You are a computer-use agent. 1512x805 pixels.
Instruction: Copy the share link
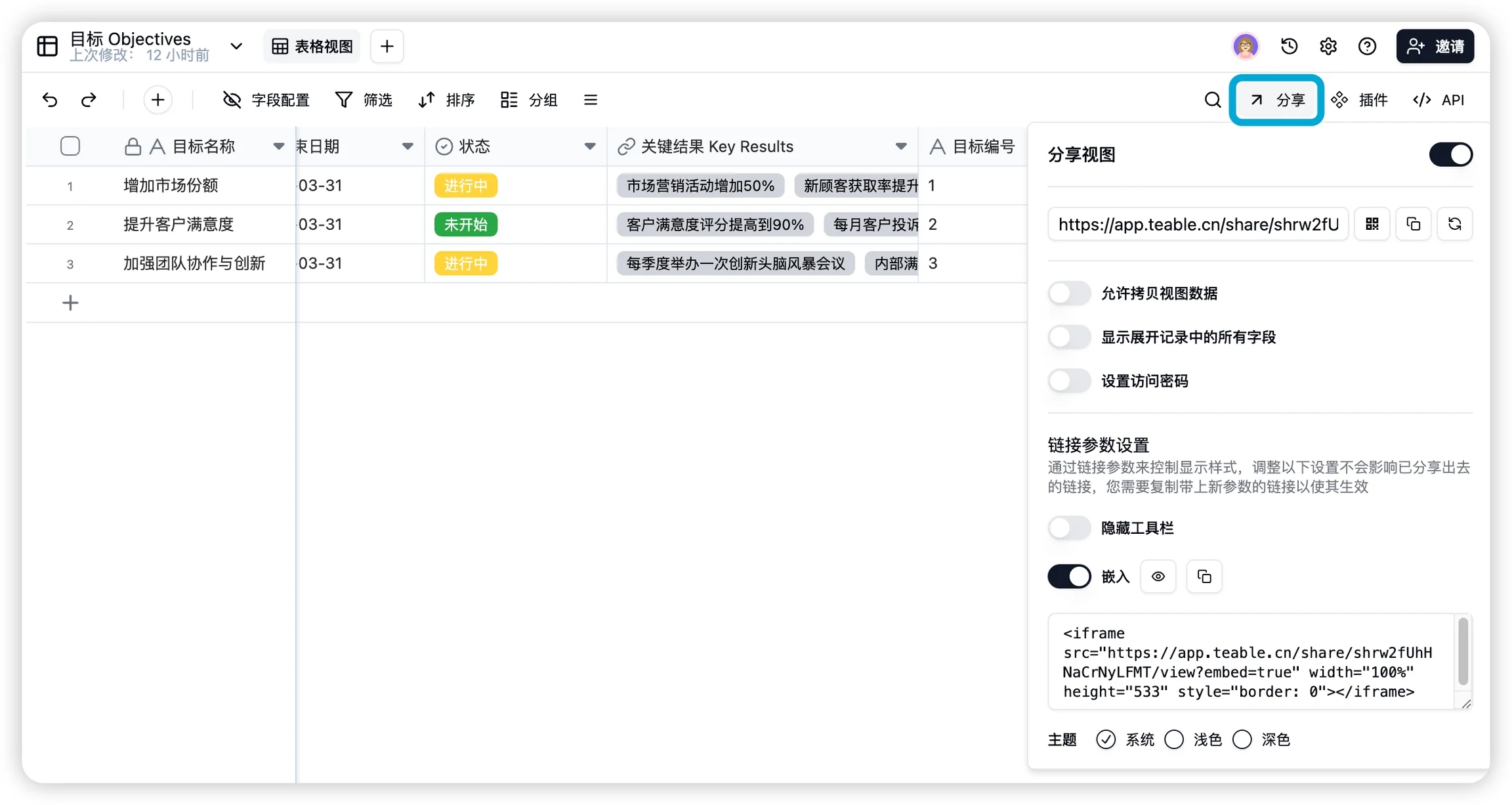(x=1414, y=225)
